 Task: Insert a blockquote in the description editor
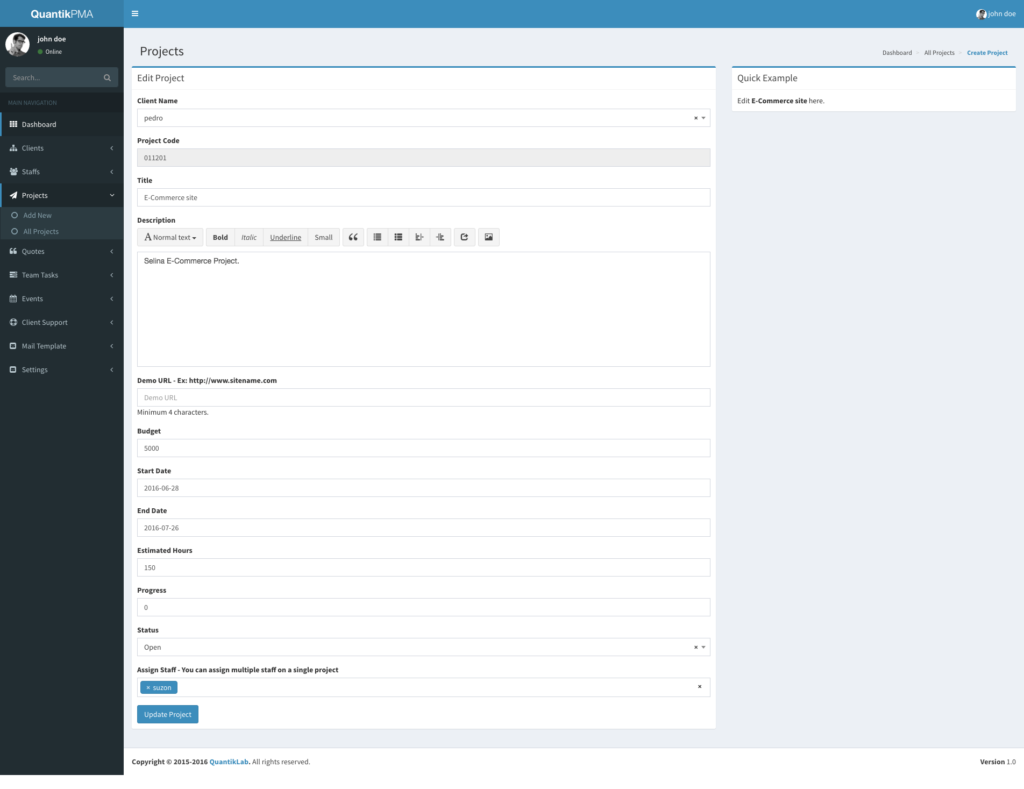[x=353, y=237]
